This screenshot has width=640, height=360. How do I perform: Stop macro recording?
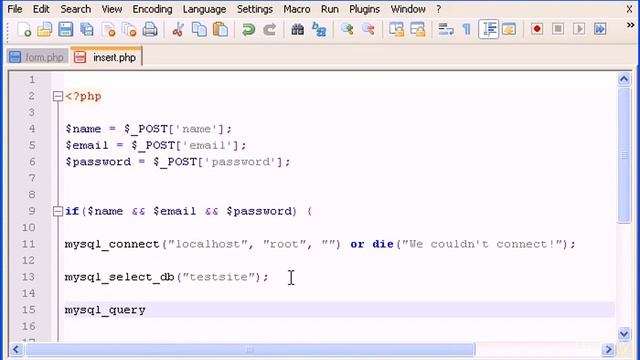[558, 29]
